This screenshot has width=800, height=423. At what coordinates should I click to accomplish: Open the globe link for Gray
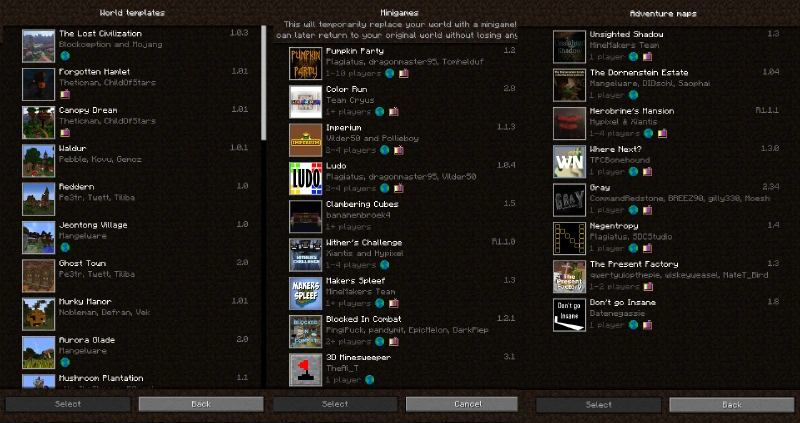tap(633, 210)
